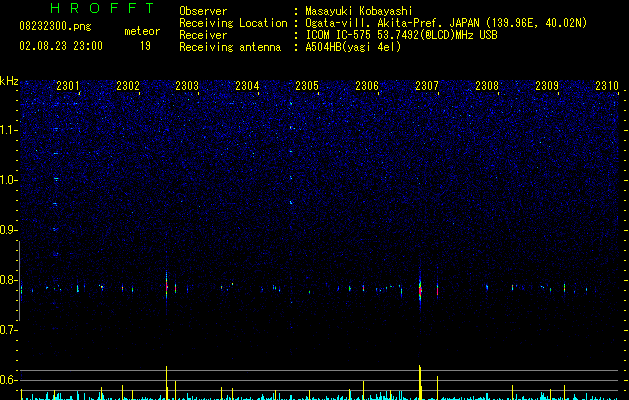Click the 0.9 frequency axis label
This screenshot has height=400, width=629.
pos(8,230)
